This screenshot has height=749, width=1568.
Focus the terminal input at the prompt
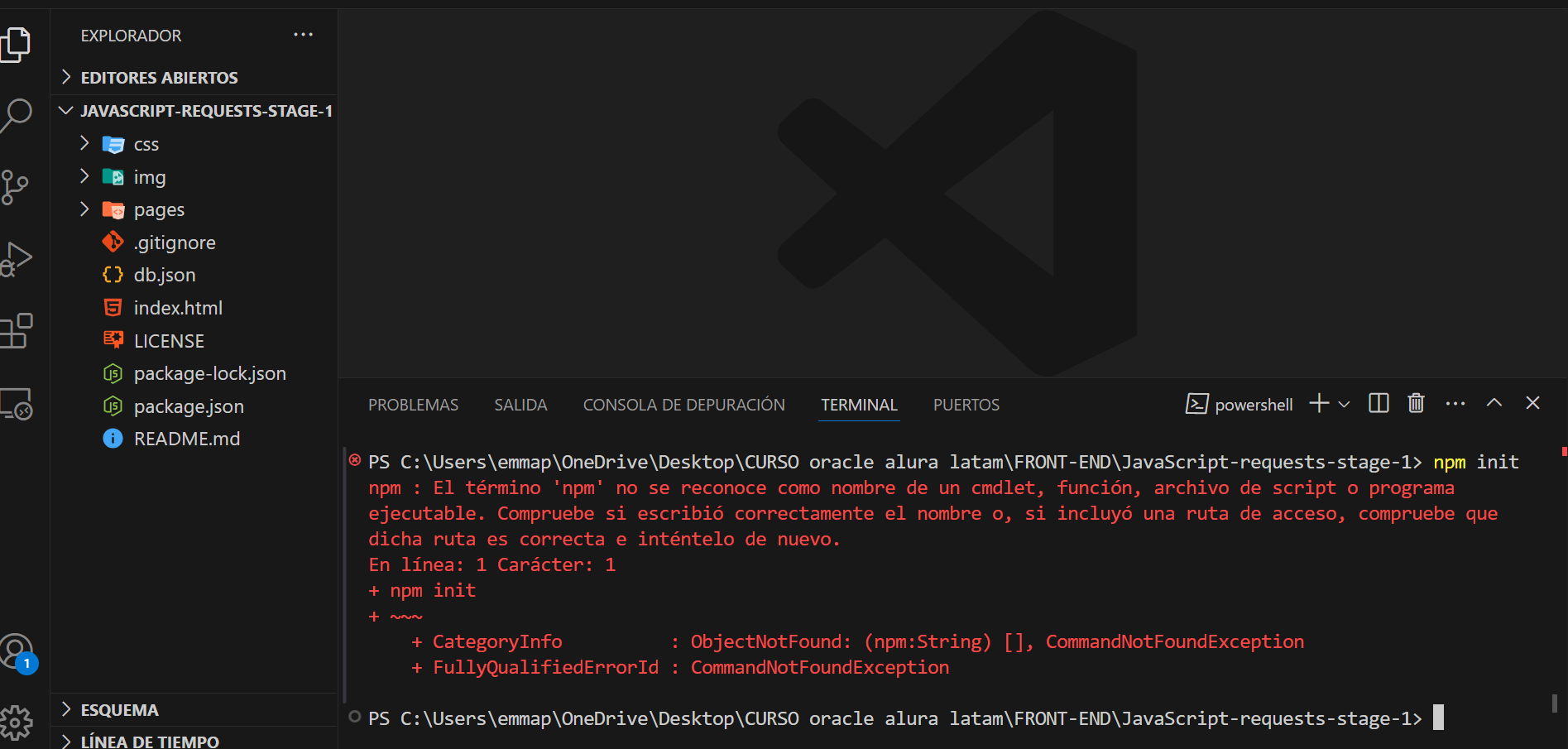pos(1438,718)
